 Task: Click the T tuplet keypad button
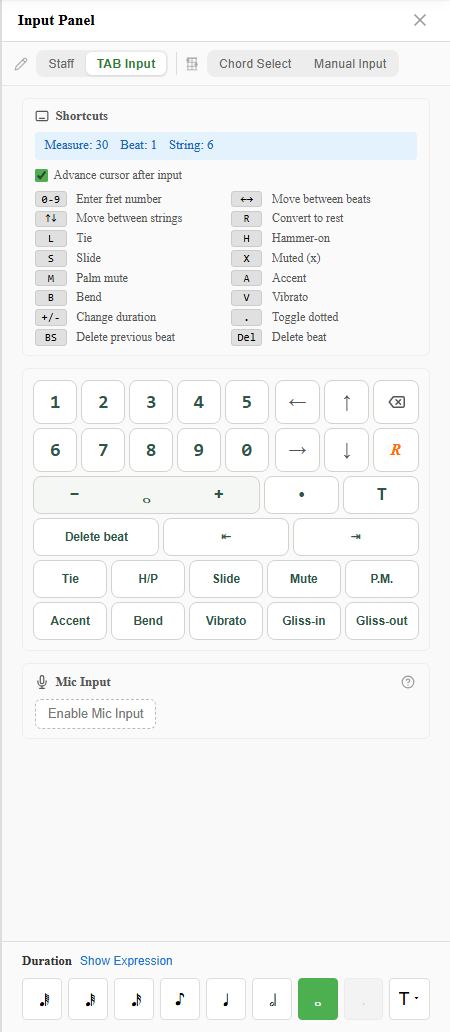point(381,495)
